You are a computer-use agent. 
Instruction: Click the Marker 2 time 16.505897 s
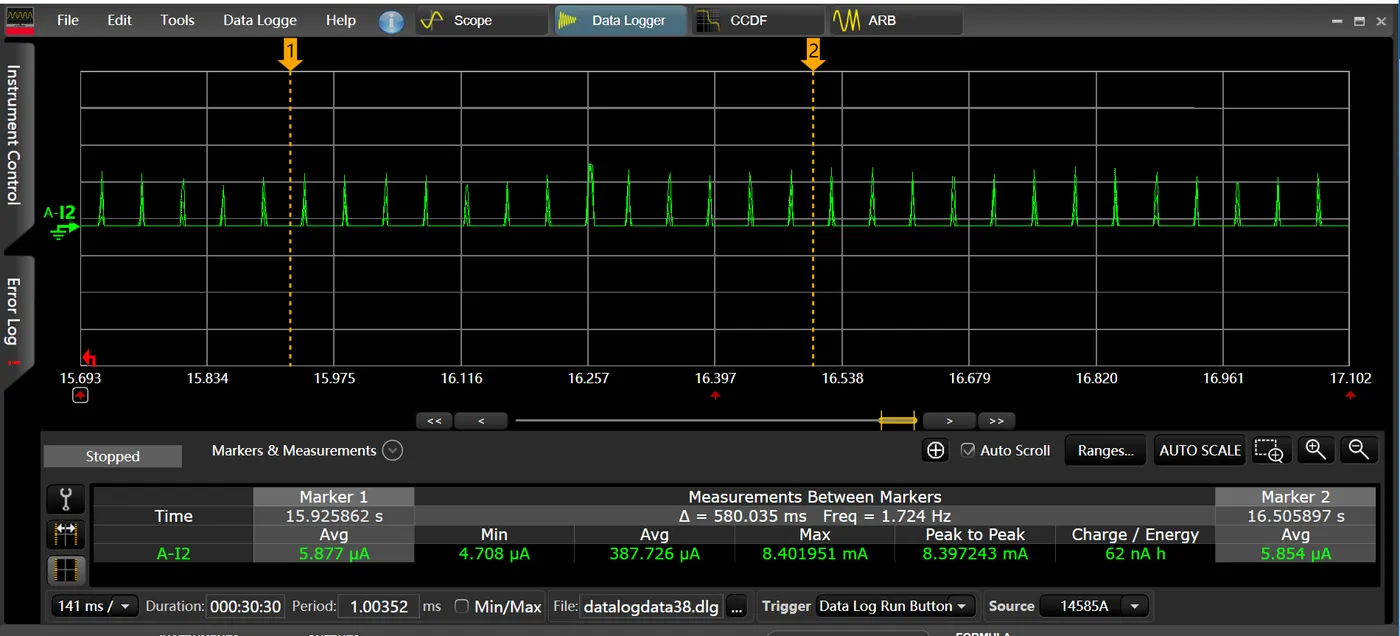pos(1295,516)
